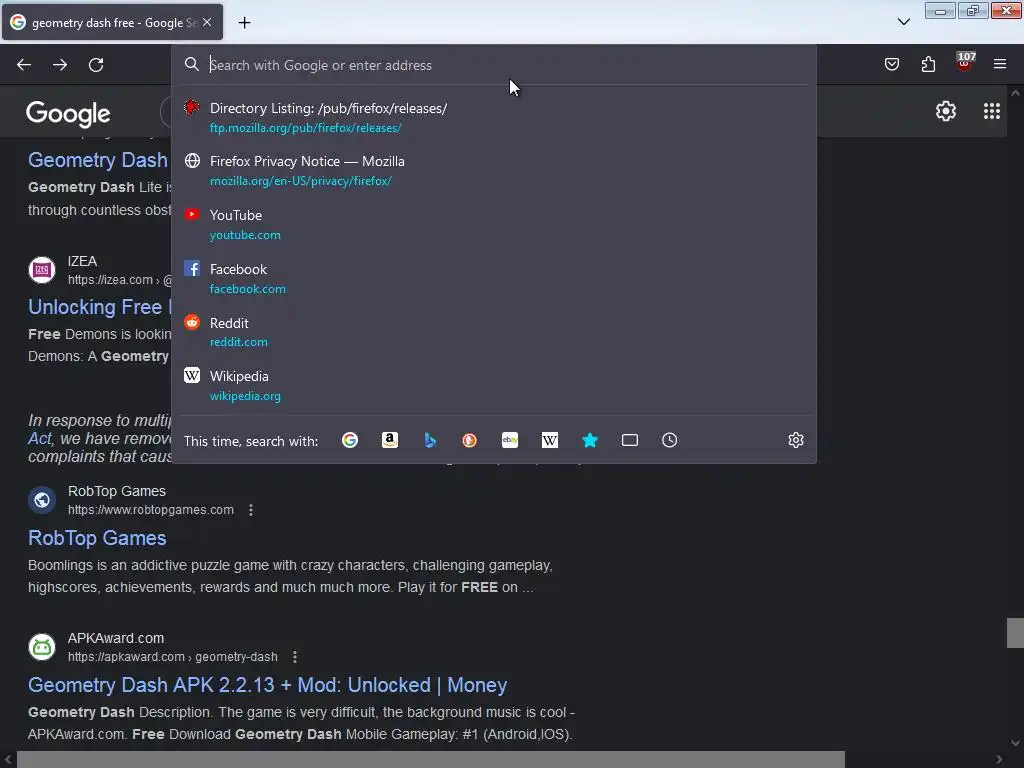Open the Firefox hamburger menu
The image size is (1024, 768).
pyautogui.click(x=1000, y=64)
